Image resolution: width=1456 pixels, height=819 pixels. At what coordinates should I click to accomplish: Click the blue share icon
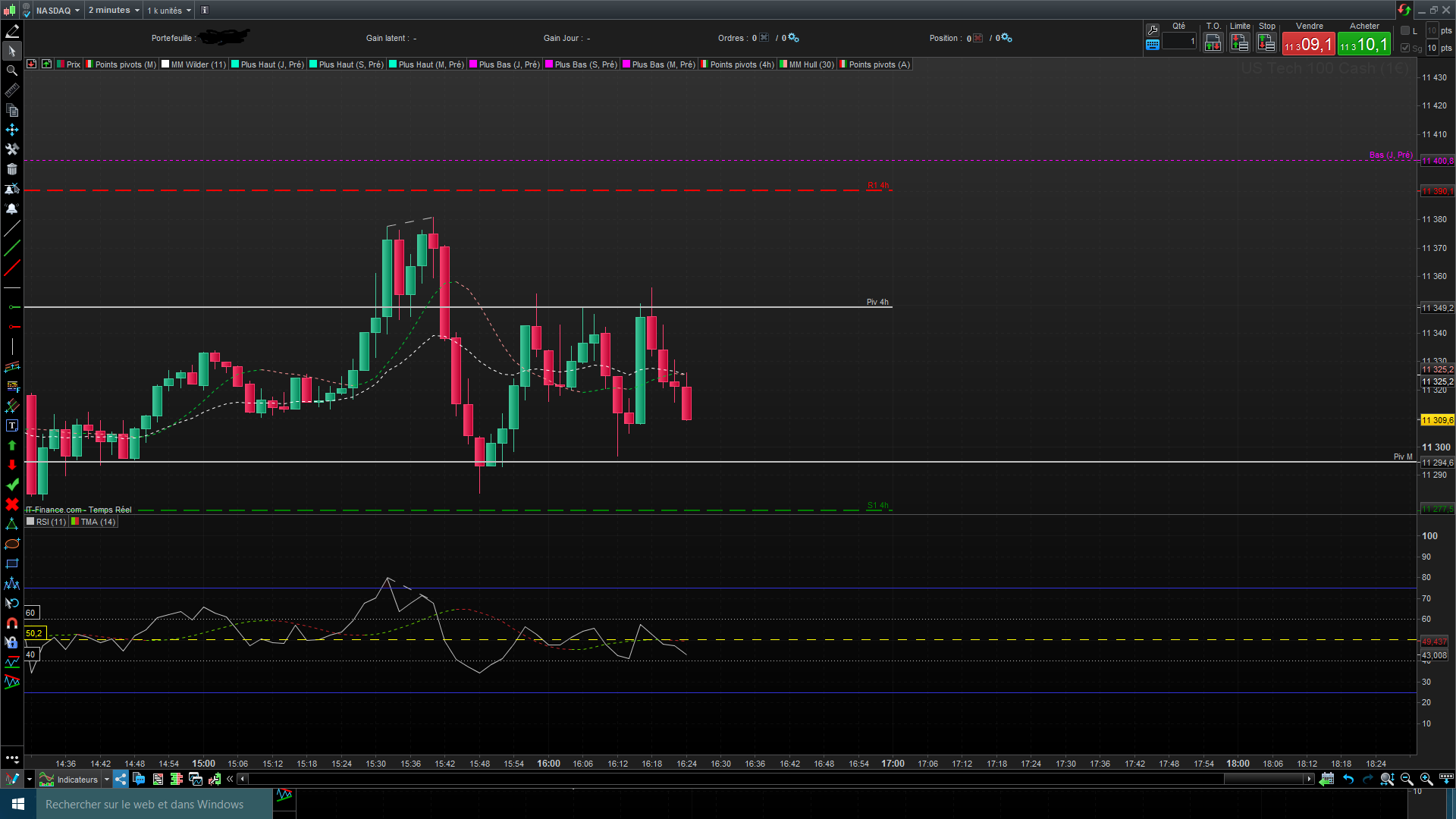pos(121,779)
